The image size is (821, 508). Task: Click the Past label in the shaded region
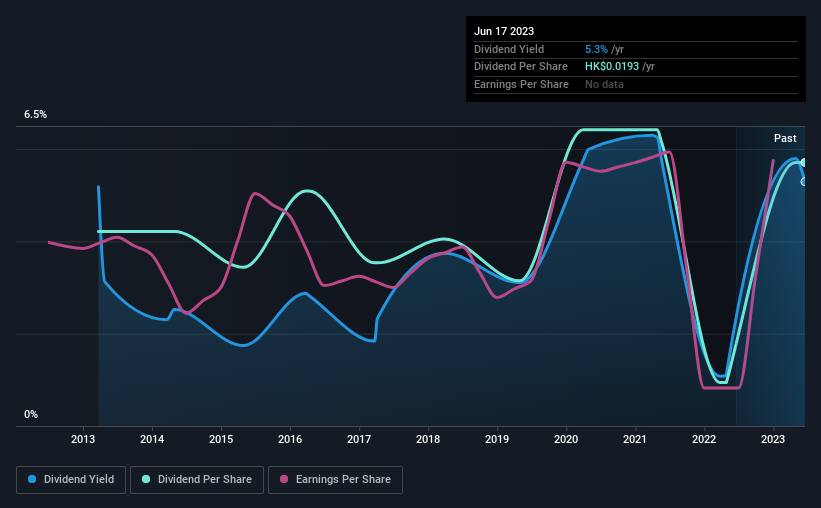[785, 138]
